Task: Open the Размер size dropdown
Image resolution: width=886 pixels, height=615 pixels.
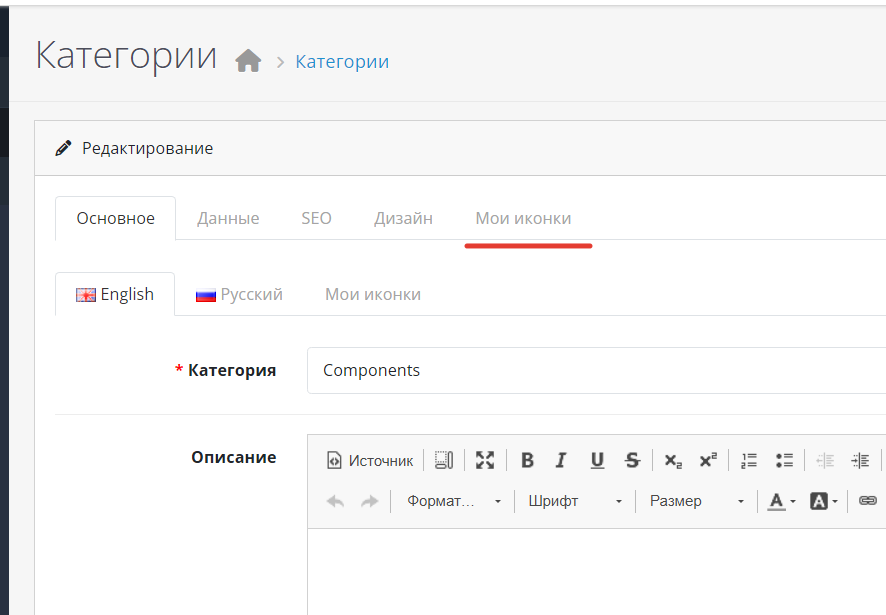Action: point(696,501)
